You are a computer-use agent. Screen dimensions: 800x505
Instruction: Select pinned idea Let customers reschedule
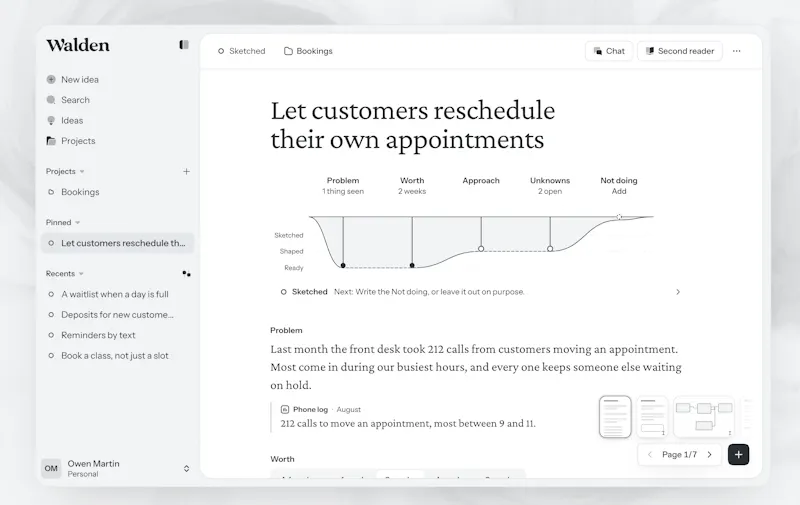coord(117,243)
